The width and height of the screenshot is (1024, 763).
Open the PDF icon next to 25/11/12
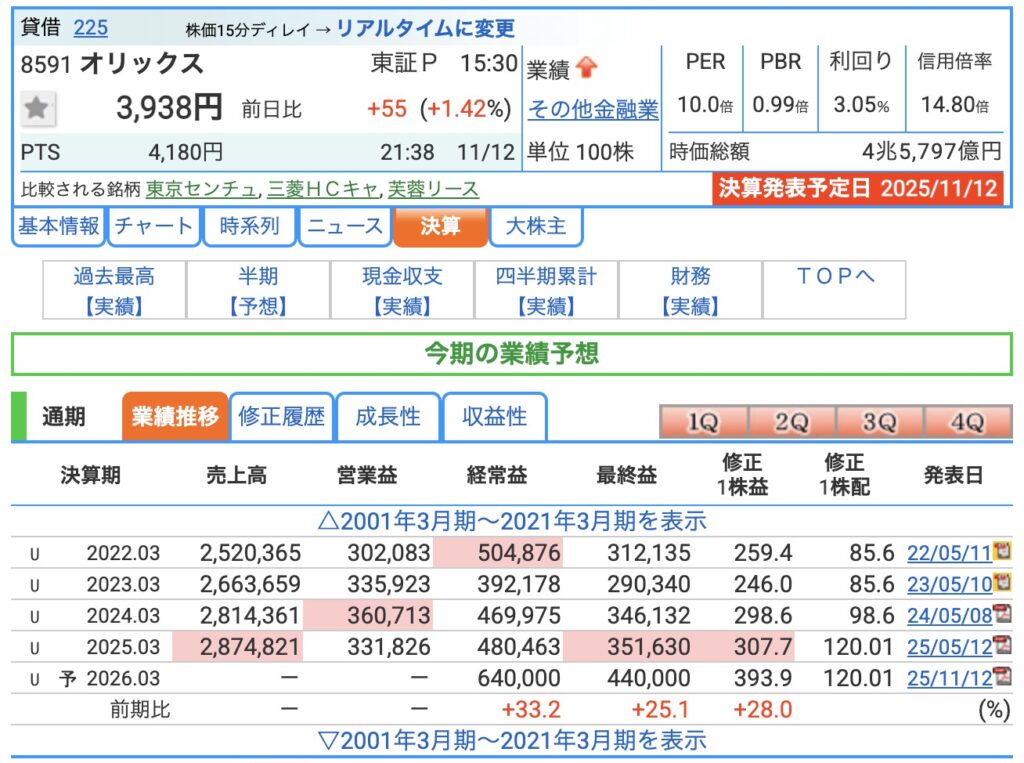click(x=1002, y=678)
